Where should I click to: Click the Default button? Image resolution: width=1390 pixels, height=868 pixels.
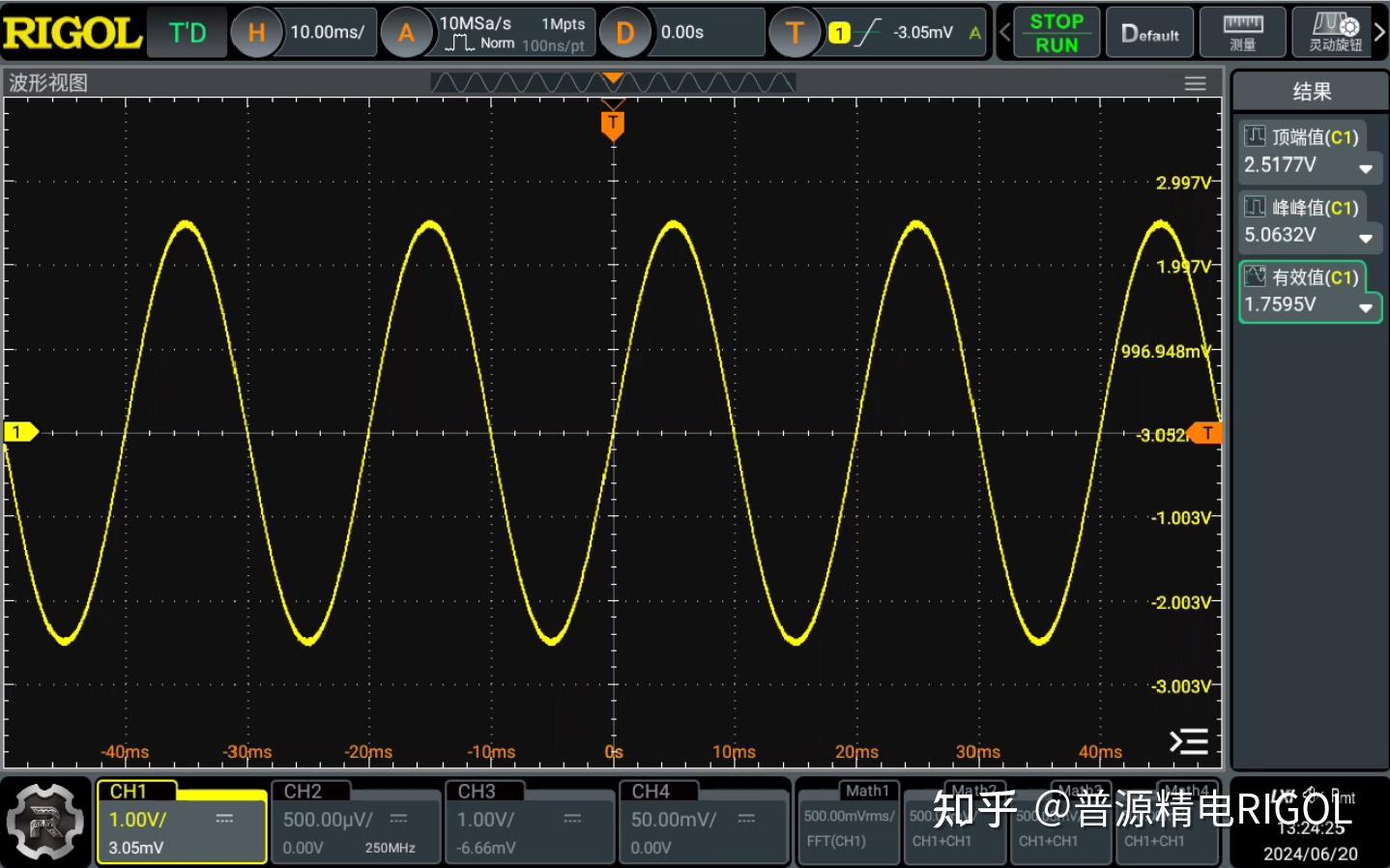coord(1149,32)
